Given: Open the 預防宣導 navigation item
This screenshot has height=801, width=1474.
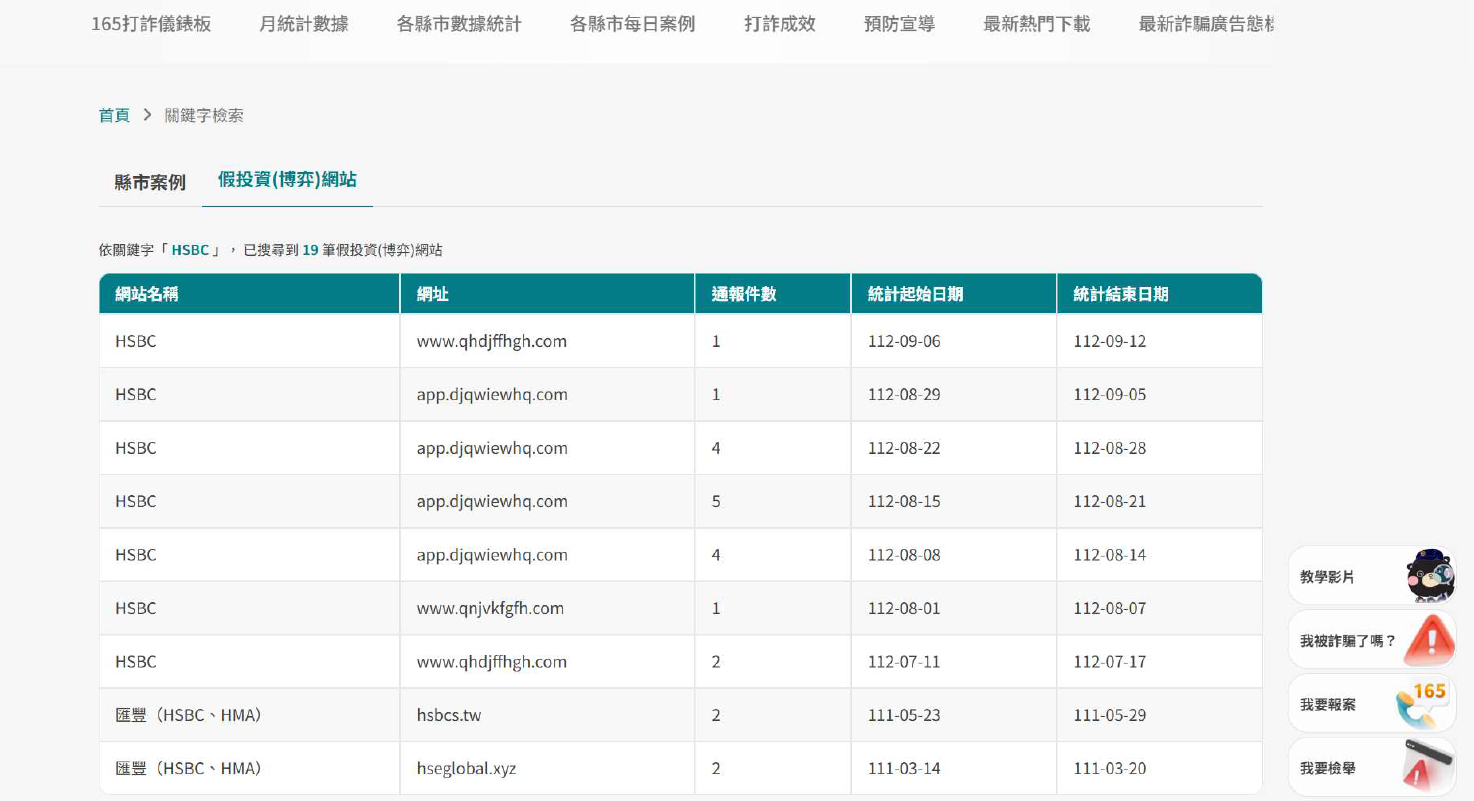Looking at the screenshot, I should [x=899, y=24].
